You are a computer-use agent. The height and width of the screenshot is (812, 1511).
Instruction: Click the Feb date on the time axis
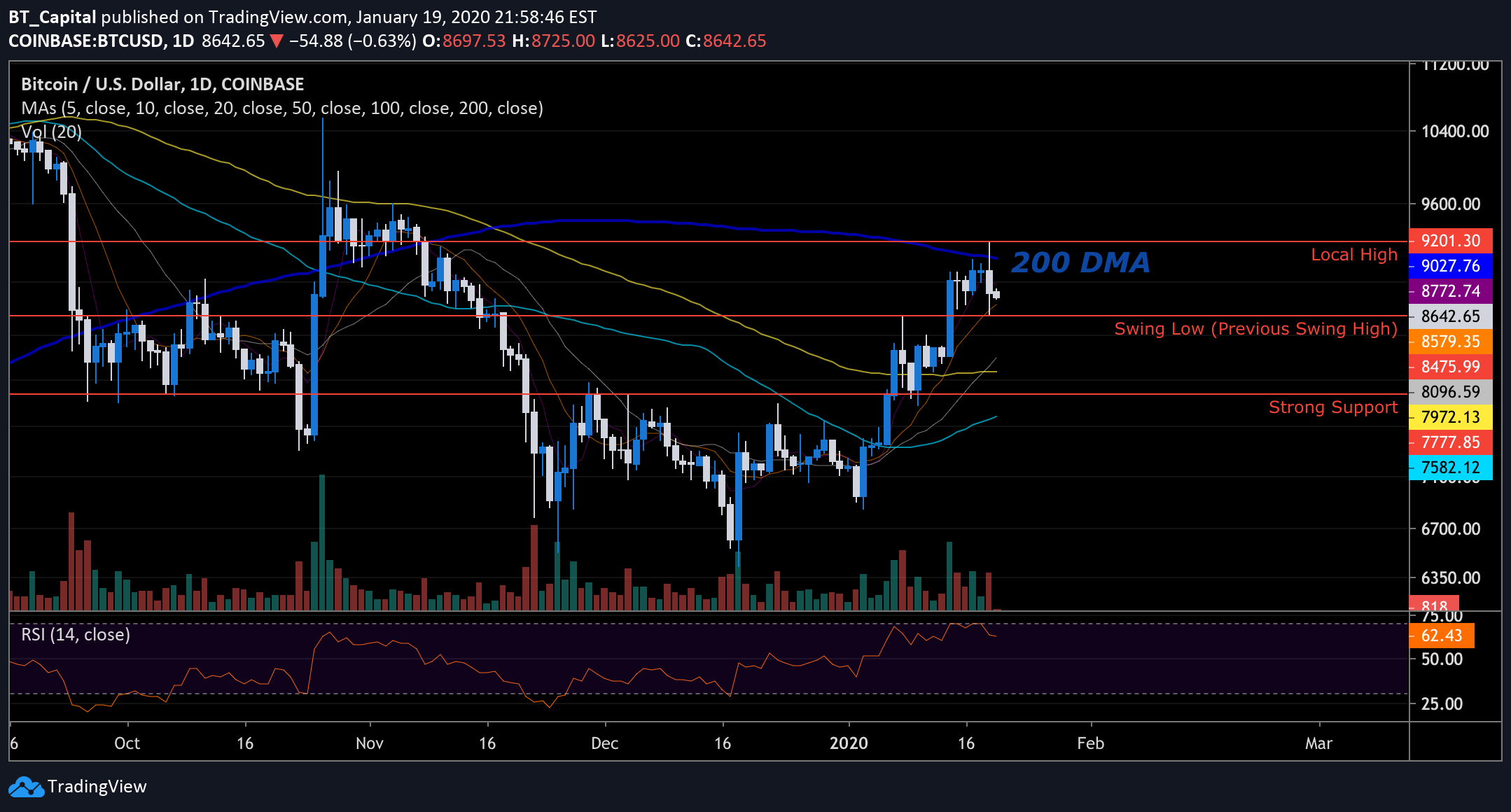pyautogui.click(x=1091, y=743)
